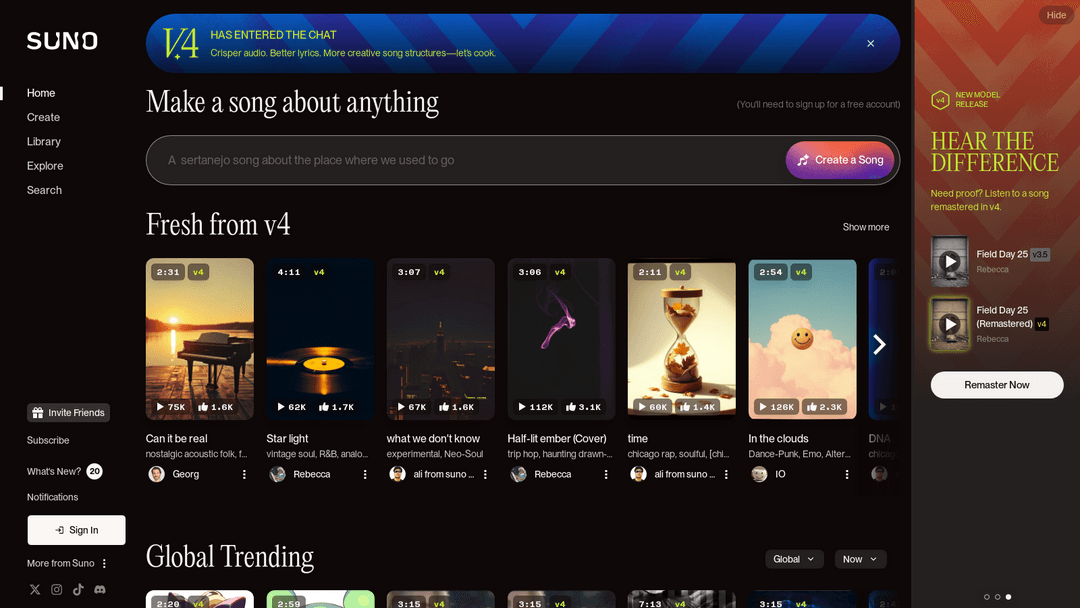The height and width of the screenshot is (608, 1080).
Task: Hide the new model release side panel
Action: pyautogui.click(x=1056, y=15)
